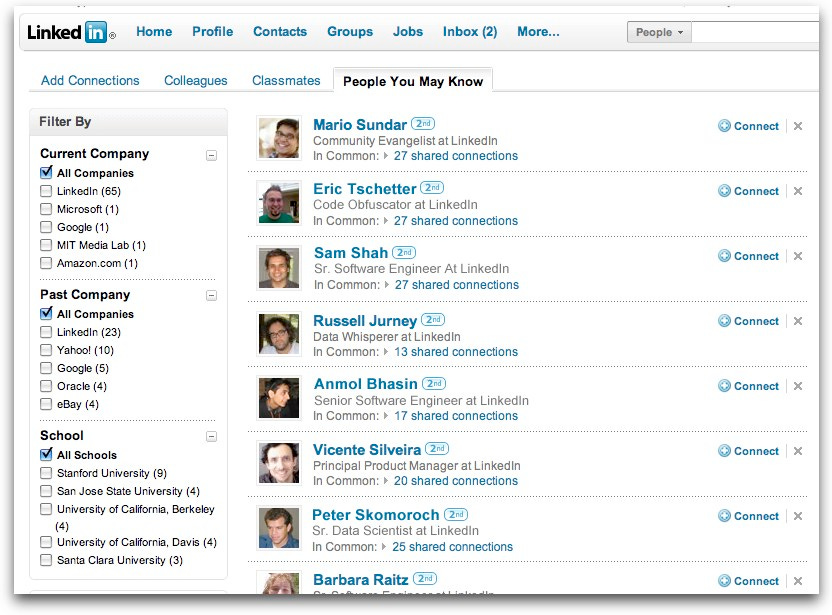Image resolution: width=832 pixels, height=615 pixels.
Task: Check the Microsoft (1) filter
Action: (46, 209)
